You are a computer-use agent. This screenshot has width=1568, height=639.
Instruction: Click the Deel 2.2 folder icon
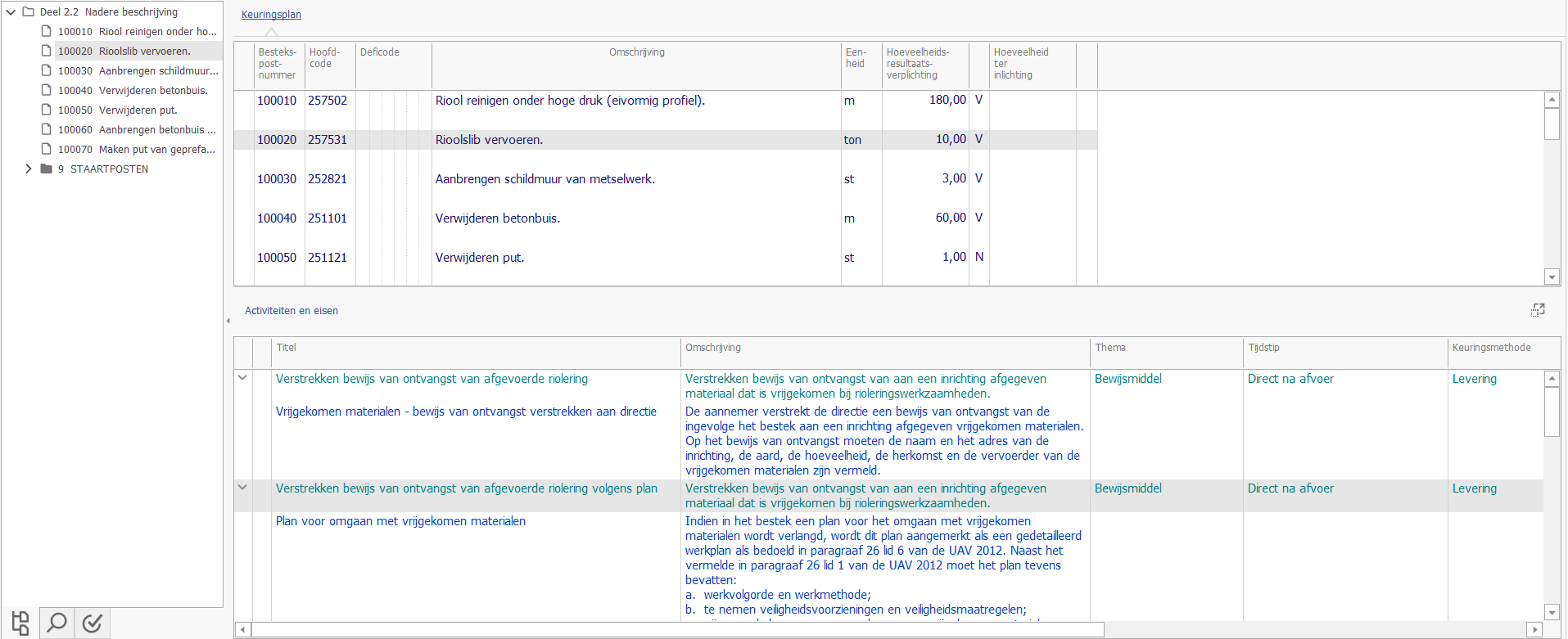click(29, 11)
